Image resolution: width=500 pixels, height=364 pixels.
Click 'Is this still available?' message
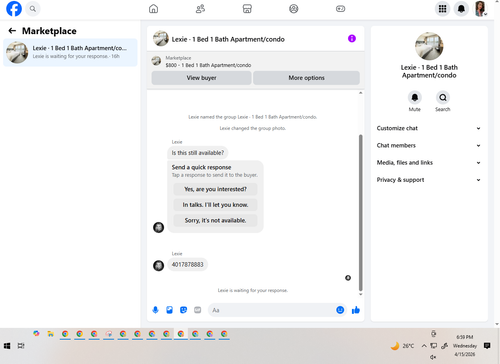[198, 153]
